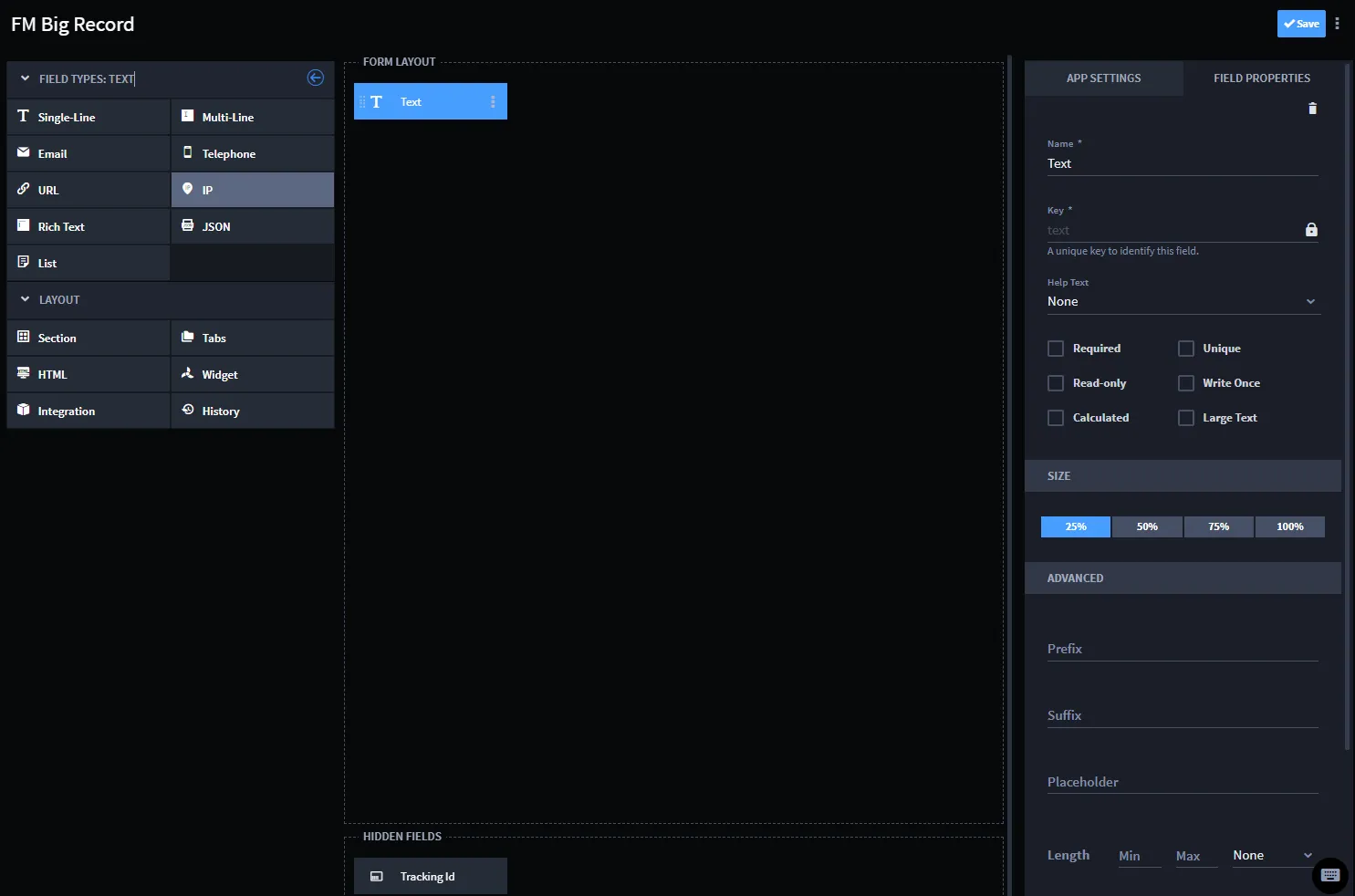The width and height of the screenshot is (1355, 896).
Task: Click the Prefix input field
Action: point(1183,649)
